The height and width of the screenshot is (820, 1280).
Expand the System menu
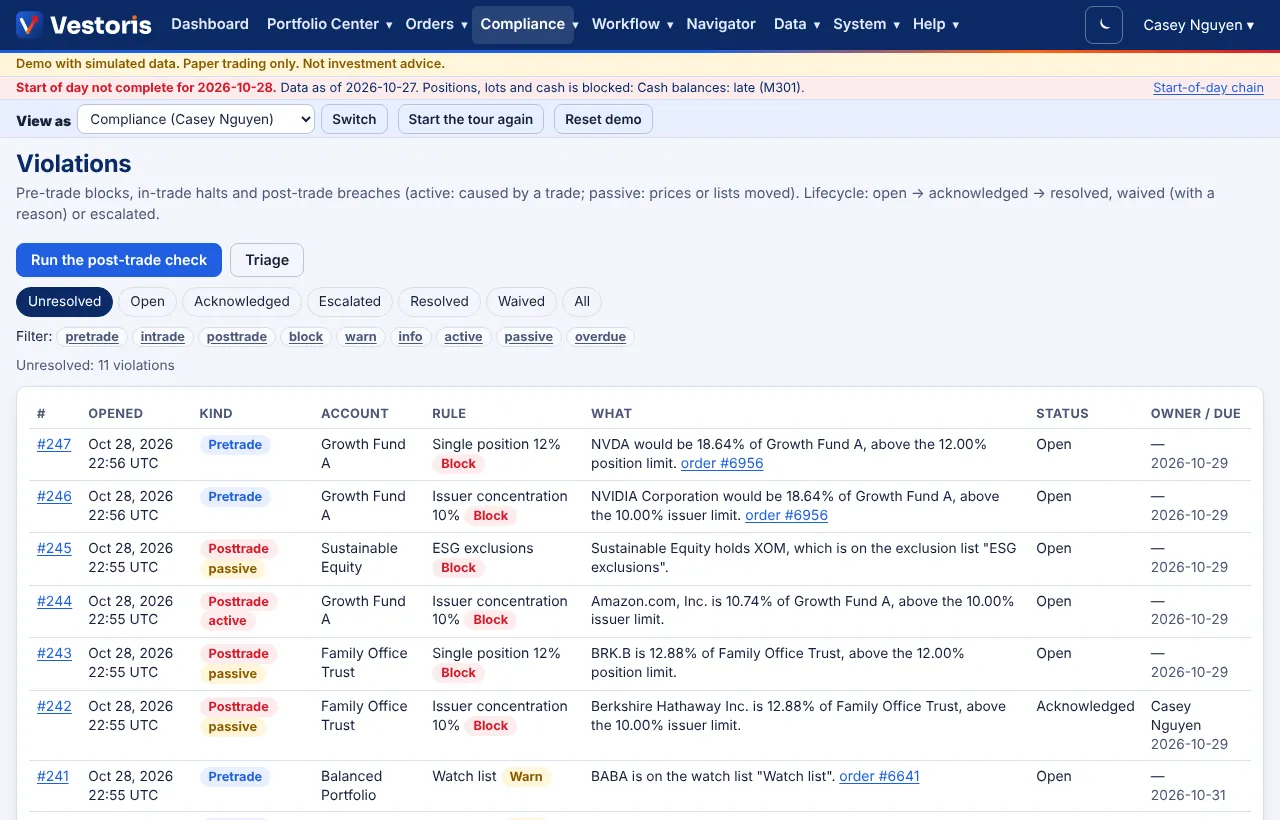pyautogui.click(x=866, y=24)
